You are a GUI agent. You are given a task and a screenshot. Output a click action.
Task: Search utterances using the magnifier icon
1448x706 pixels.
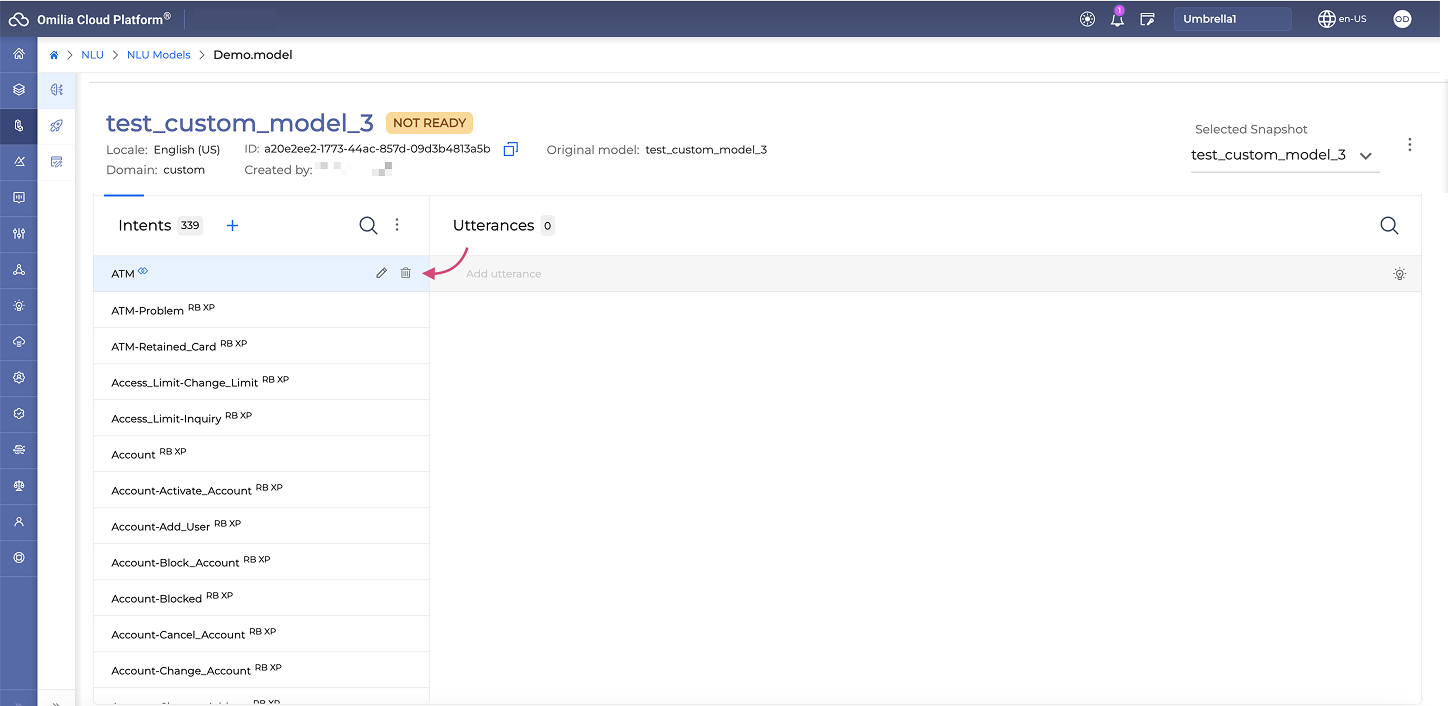point(1389,226)
